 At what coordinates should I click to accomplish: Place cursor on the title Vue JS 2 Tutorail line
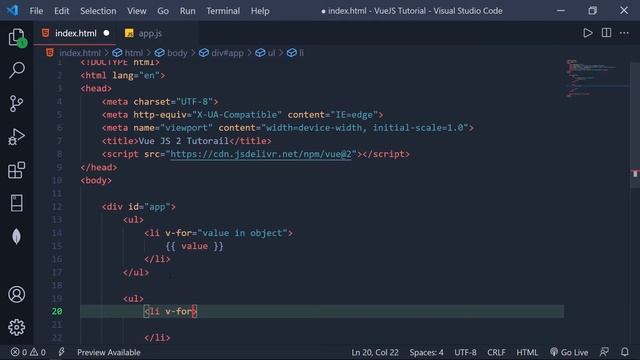coord(187,141)
